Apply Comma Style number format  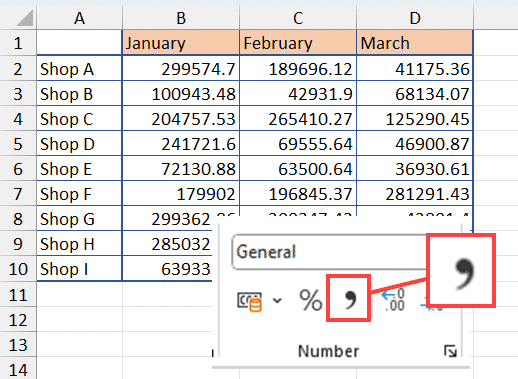(x=348, y=298)
